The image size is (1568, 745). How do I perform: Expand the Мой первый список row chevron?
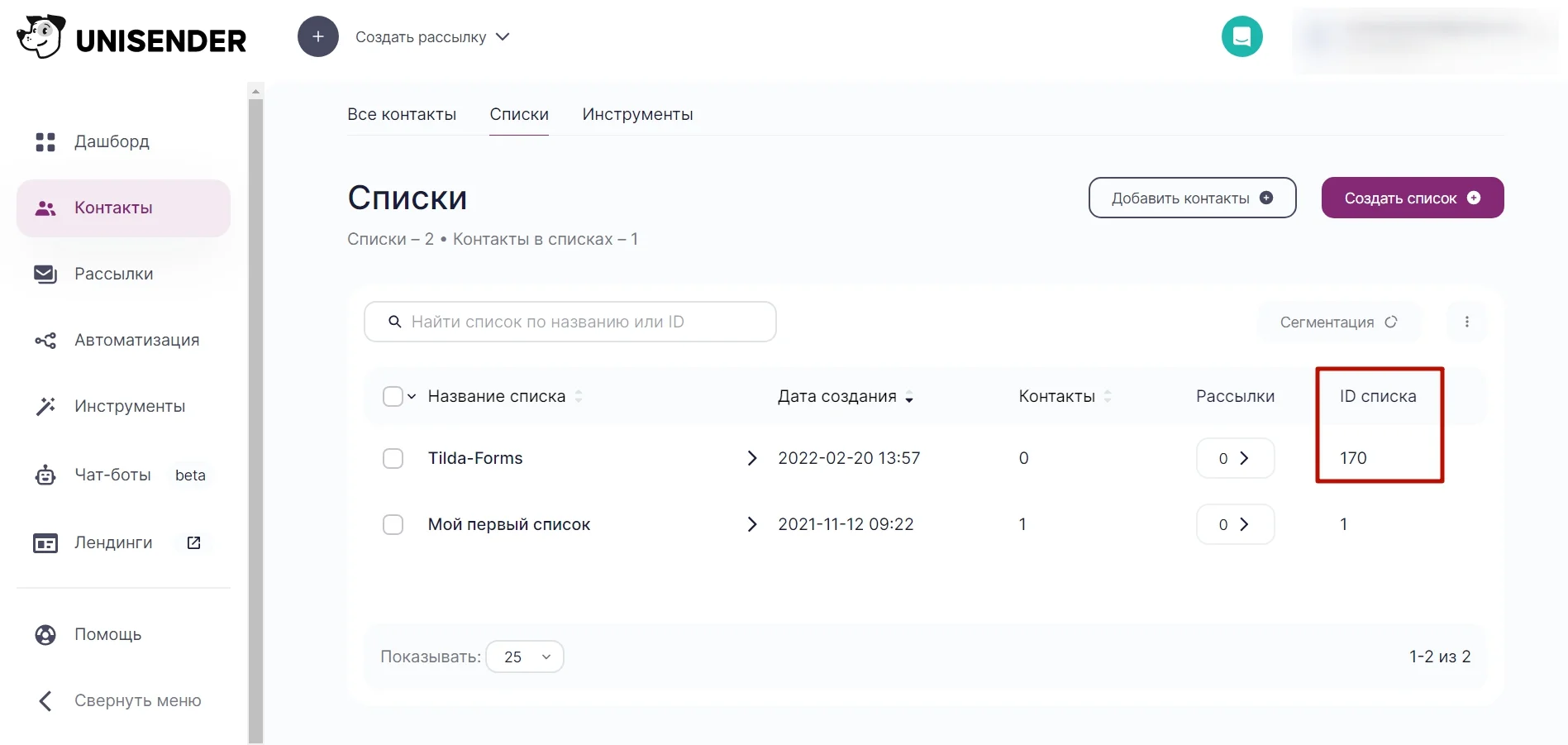click(752, 524)
